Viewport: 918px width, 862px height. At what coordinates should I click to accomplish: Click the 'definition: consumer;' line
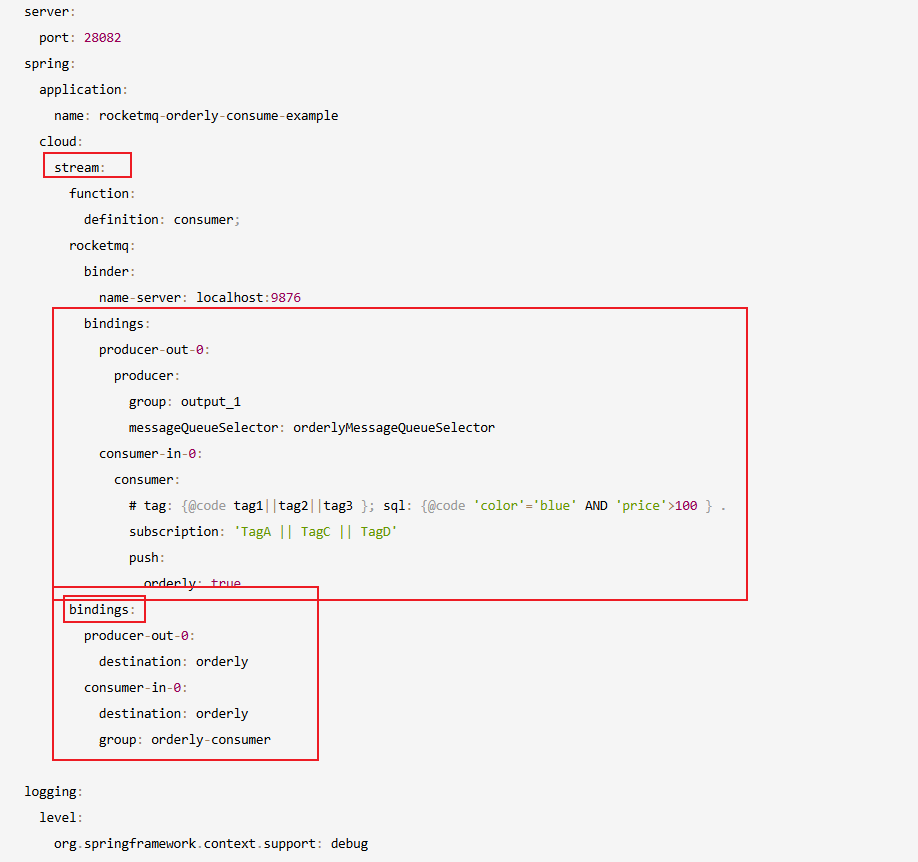pyautogui.click(x=162, y=220)
